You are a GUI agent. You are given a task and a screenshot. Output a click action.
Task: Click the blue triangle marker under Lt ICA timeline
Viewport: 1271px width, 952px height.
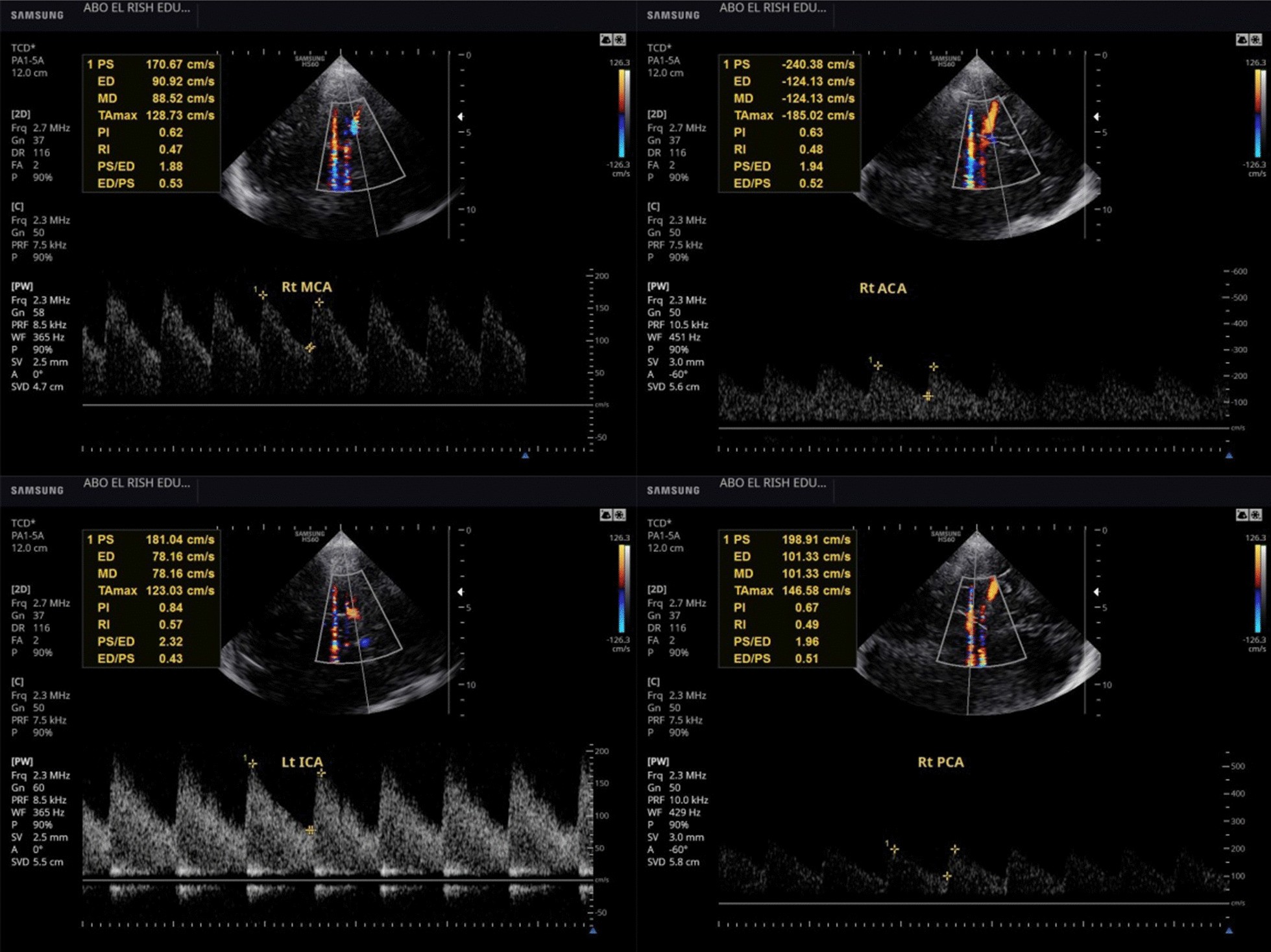coord(592,931)
